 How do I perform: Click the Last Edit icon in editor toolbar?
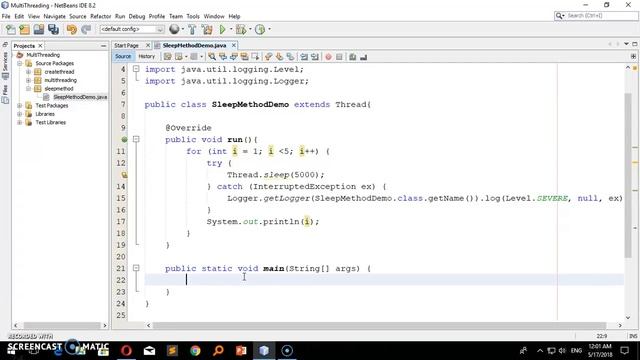[x=167, y=57]
